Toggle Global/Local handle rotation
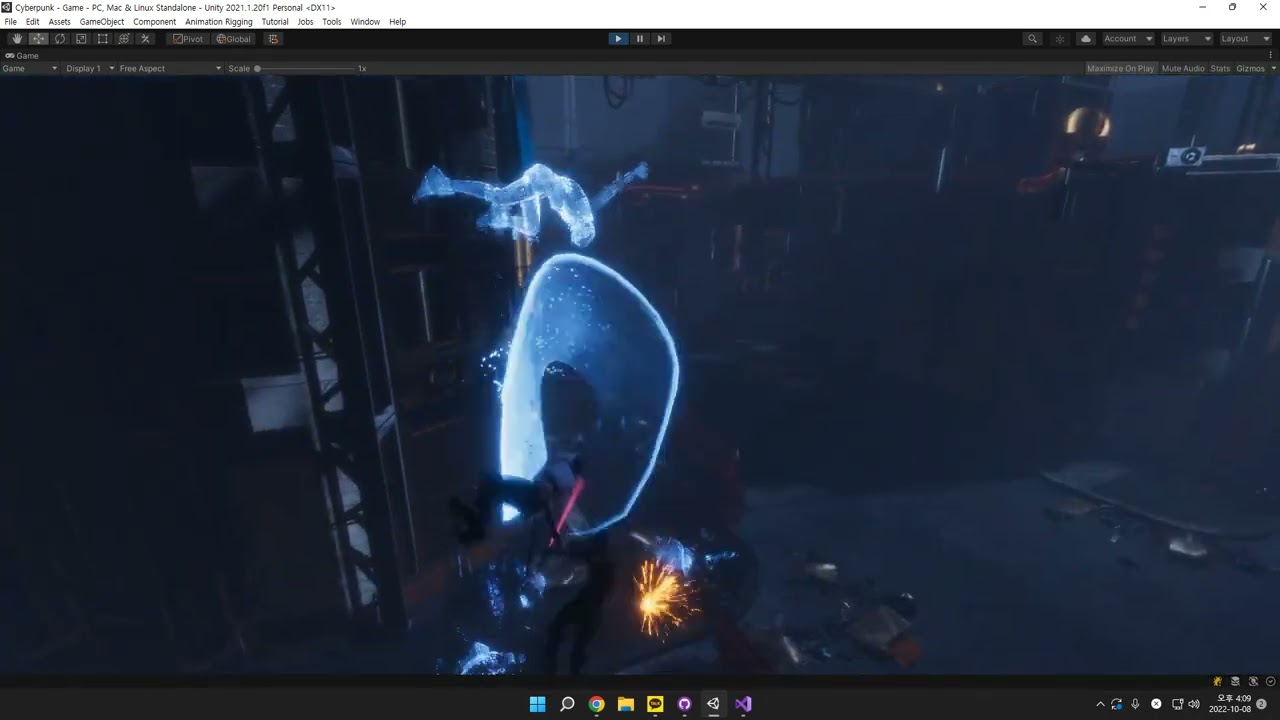The height and width of the screenshot is (720, 1280). pos(233,39)
